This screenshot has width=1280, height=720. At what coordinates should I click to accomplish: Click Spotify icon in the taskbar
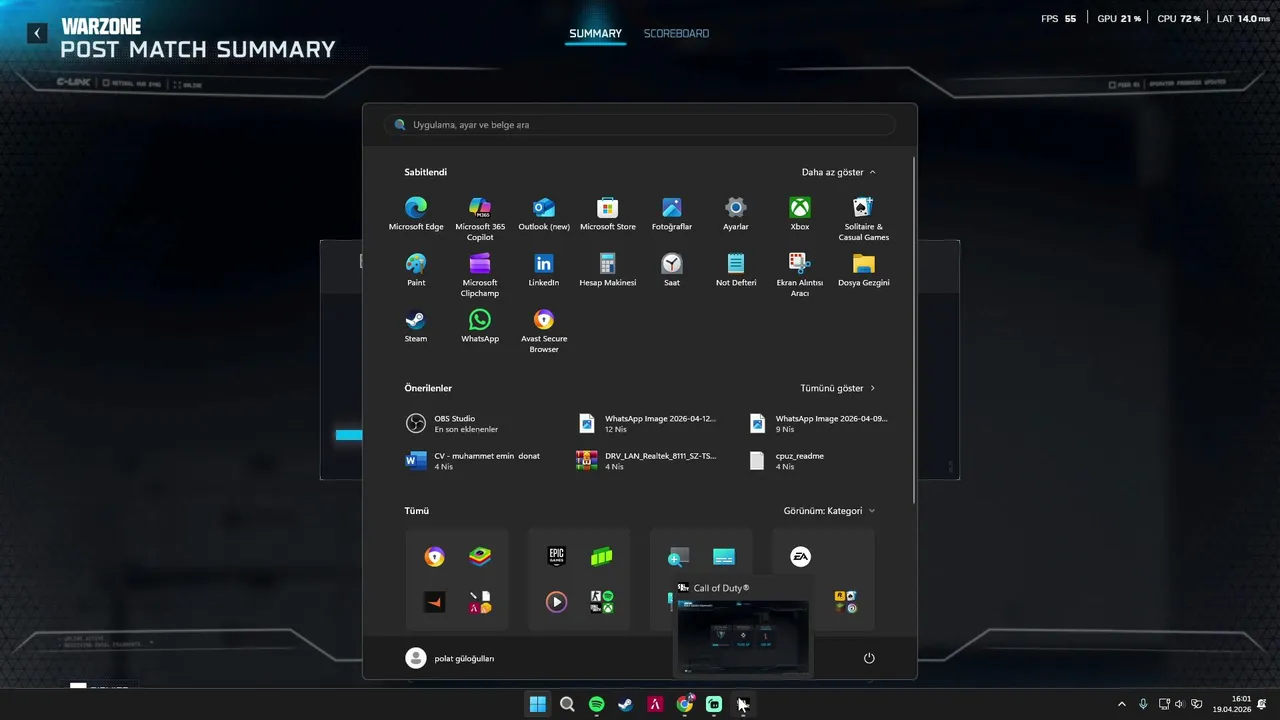tap(597, 704)
